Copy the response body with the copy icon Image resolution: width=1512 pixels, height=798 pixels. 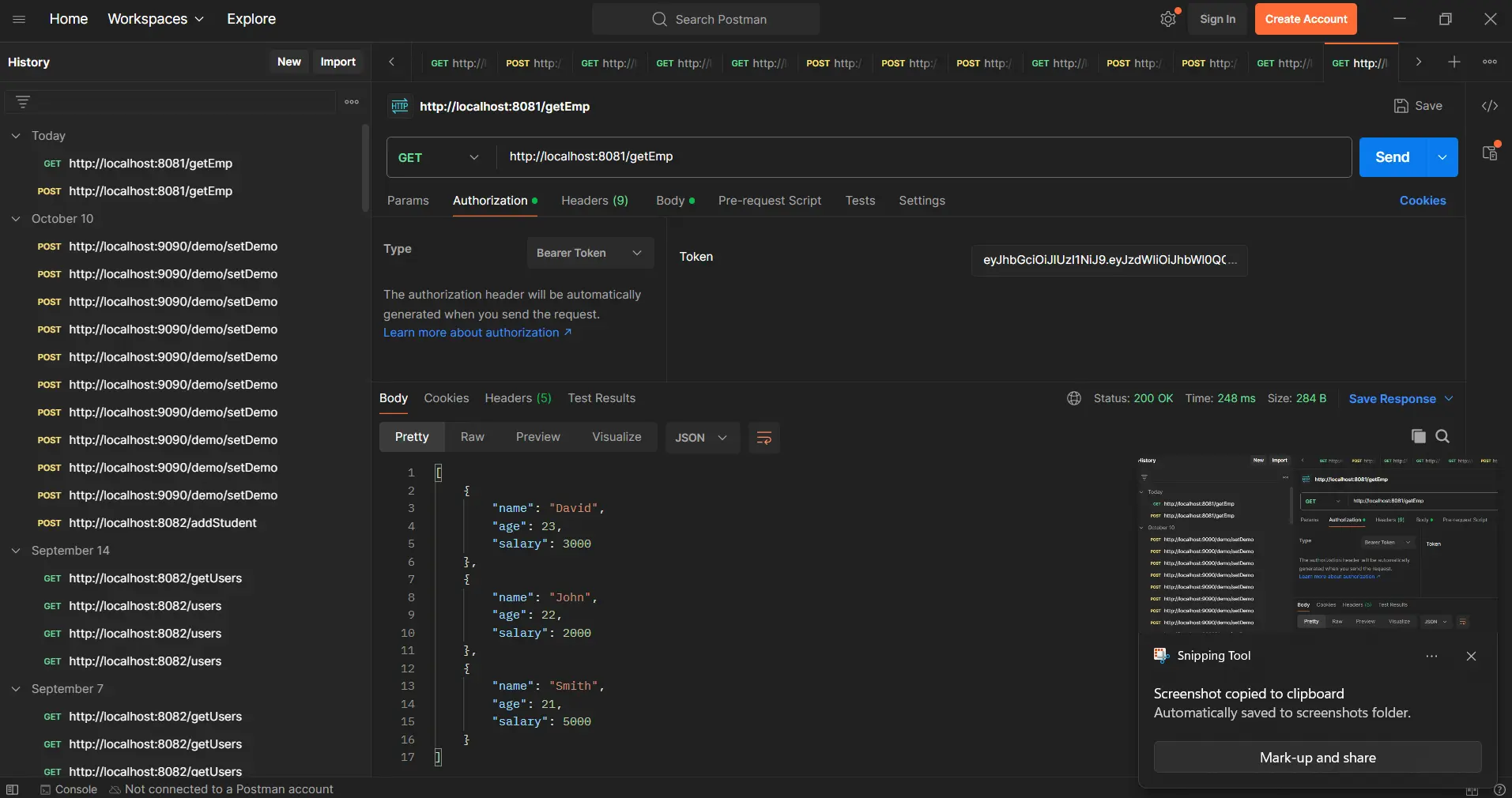coord(1418,437)
